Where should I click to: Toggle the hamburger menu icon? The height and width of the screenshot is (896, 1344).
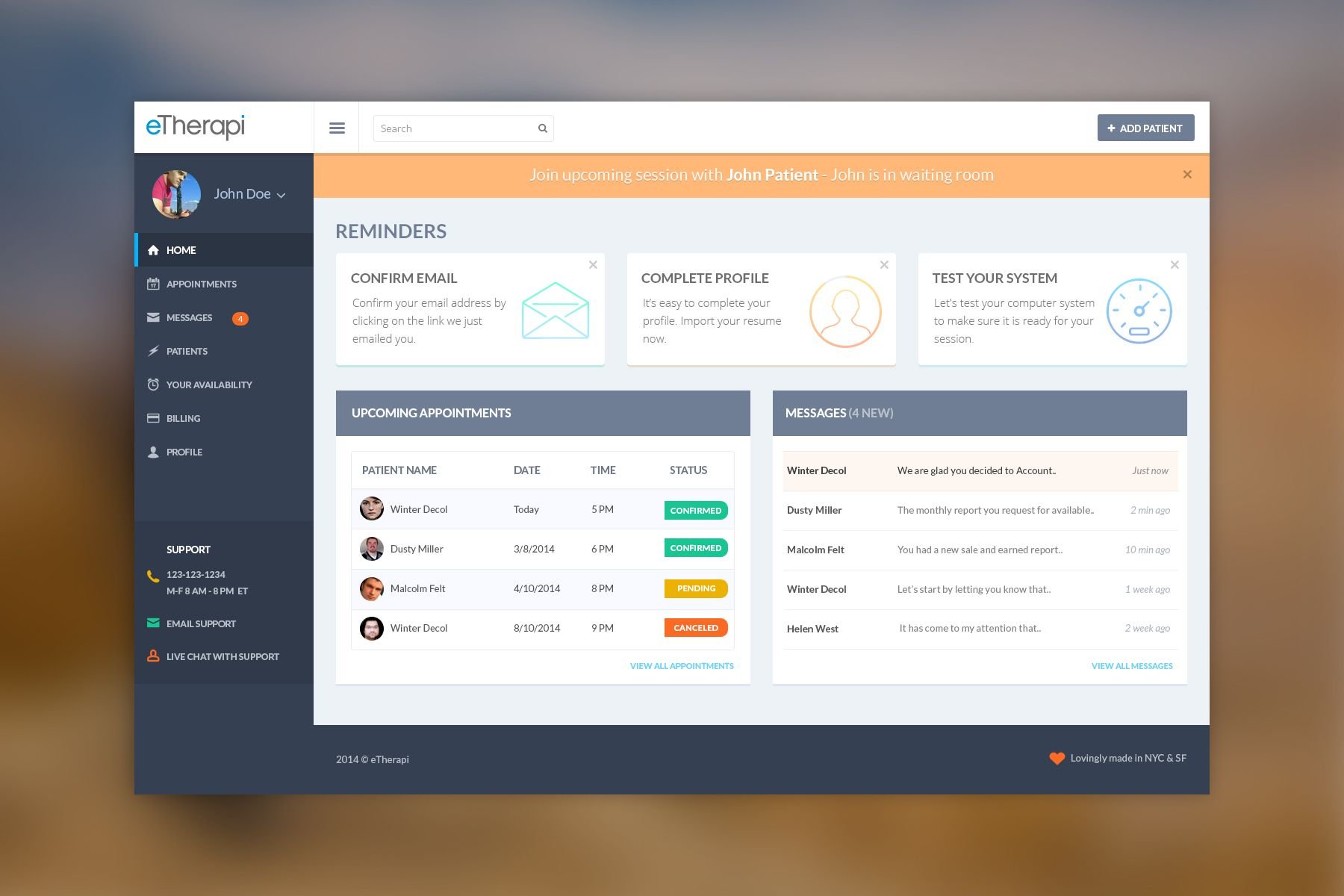coord(337,128)
